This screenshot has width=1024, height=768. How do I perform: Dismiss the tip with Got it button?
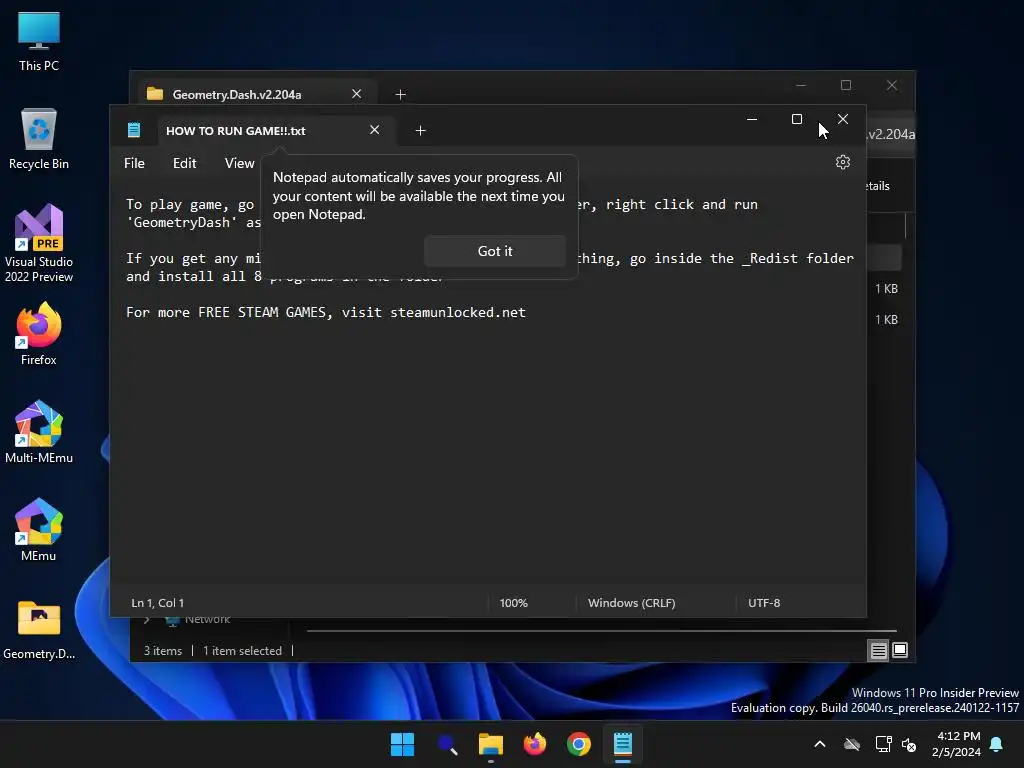(x=494, y=251)
